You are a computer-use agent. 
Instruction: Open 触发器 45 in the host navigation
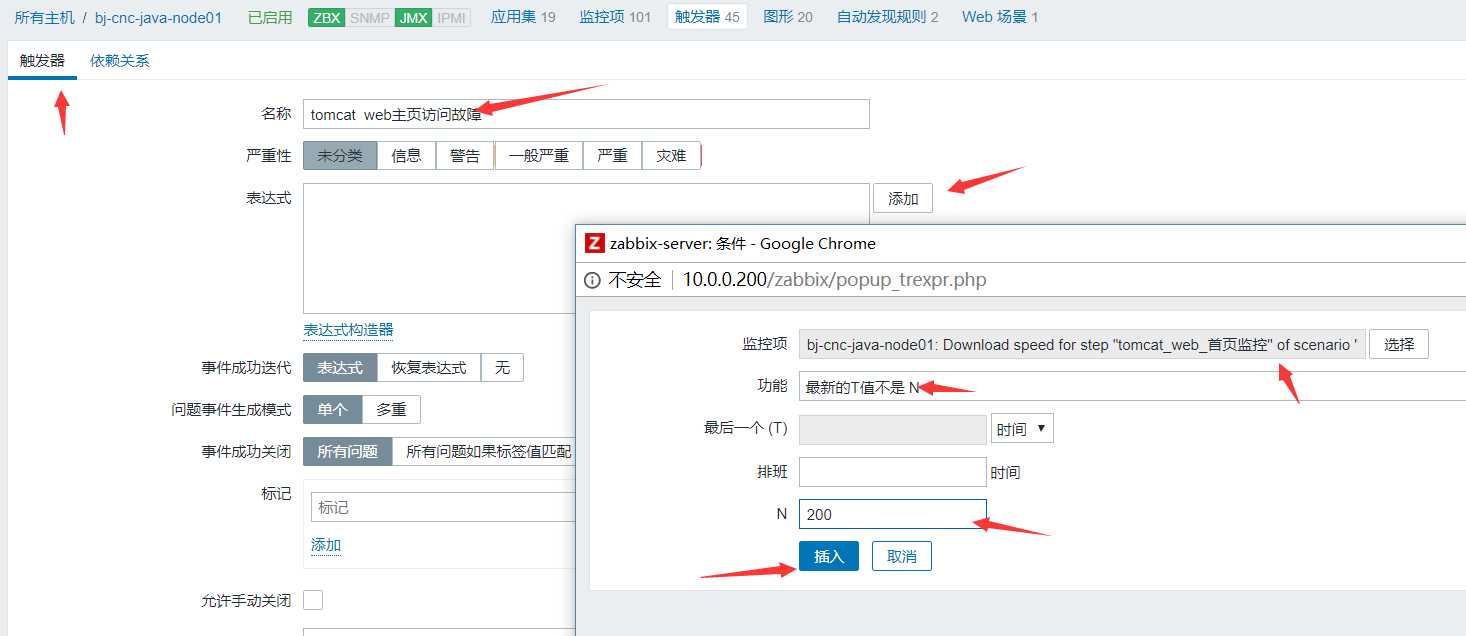[707, 17]
